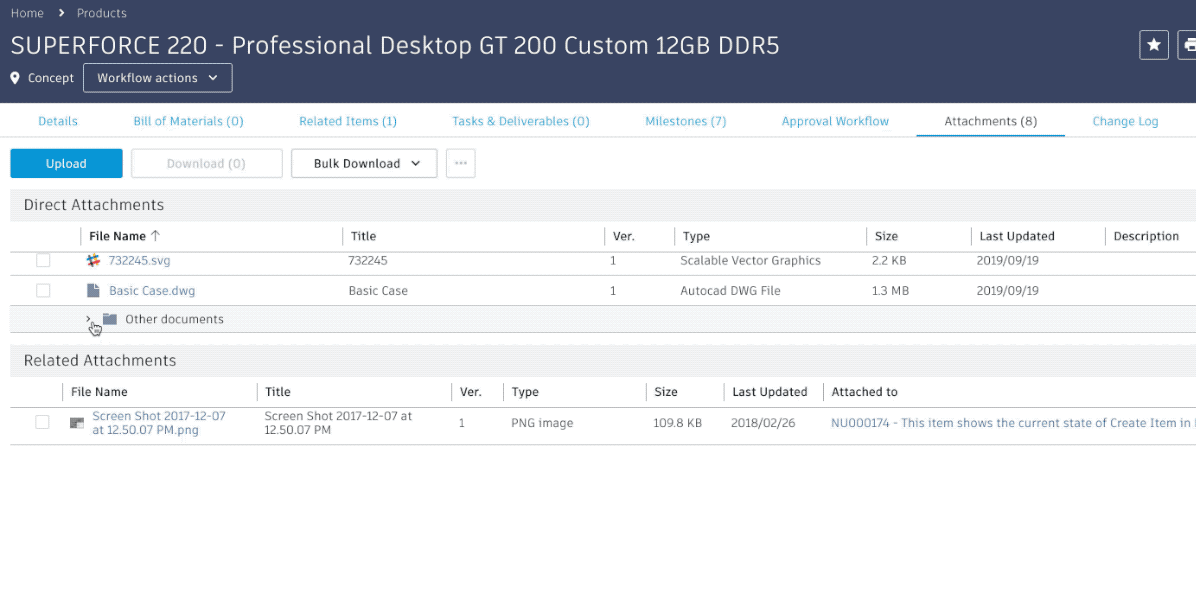Image resolution: width=1196 pixels, height=600 pixels.
Task: Click the Basic Case.dwg document icon
Action: 93,291
